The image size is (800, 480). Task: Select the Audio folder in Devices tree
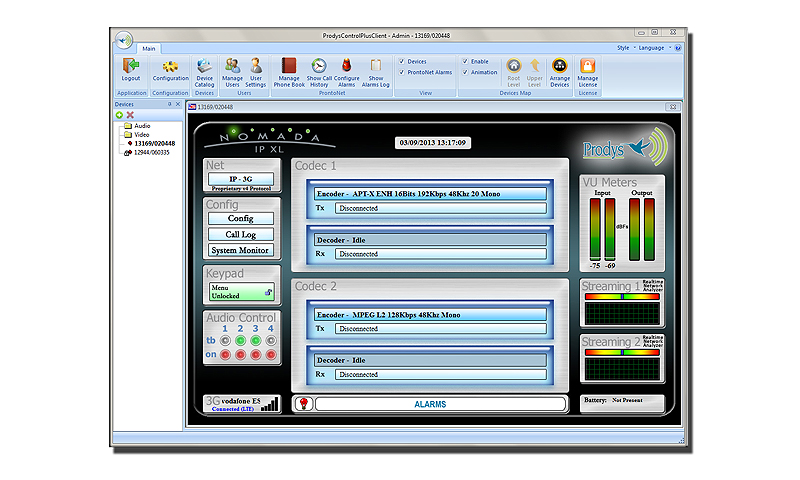(141, 126)
